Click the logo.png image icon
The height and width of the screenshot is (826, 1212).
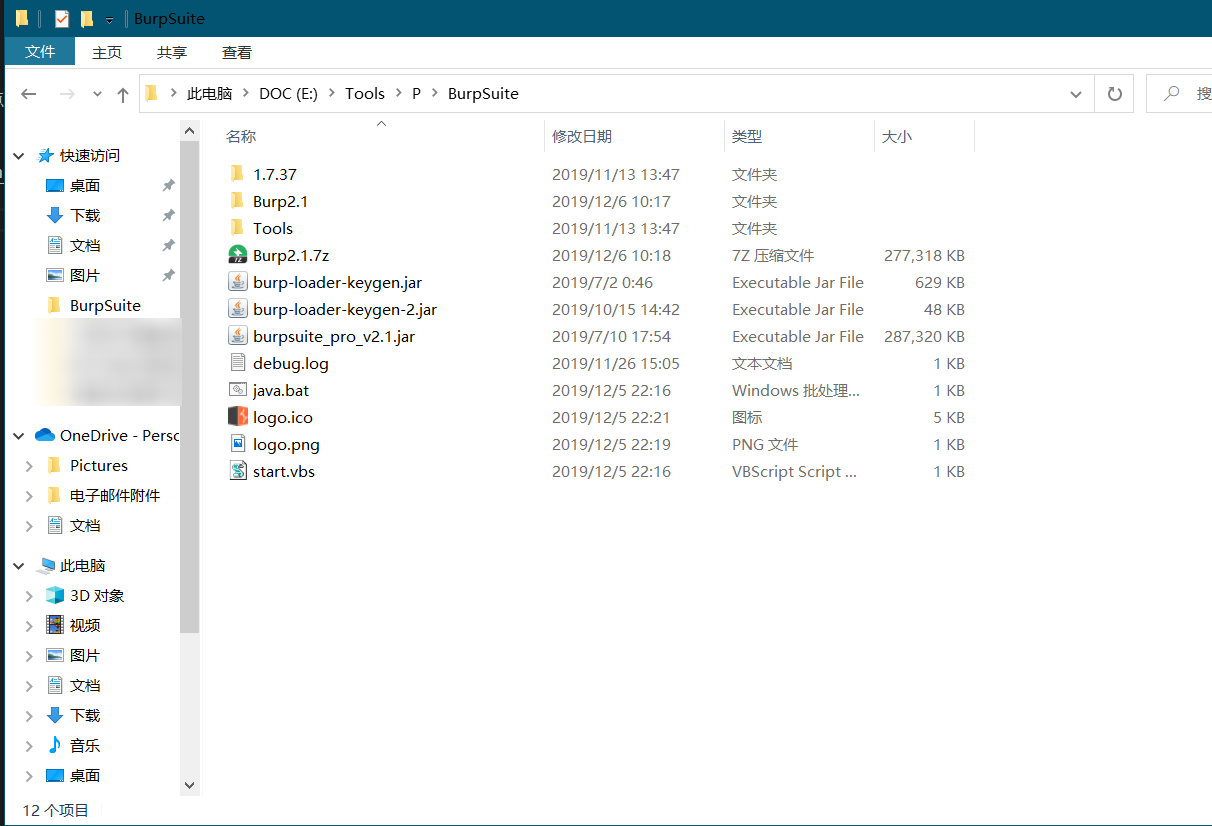pos(237,444)
